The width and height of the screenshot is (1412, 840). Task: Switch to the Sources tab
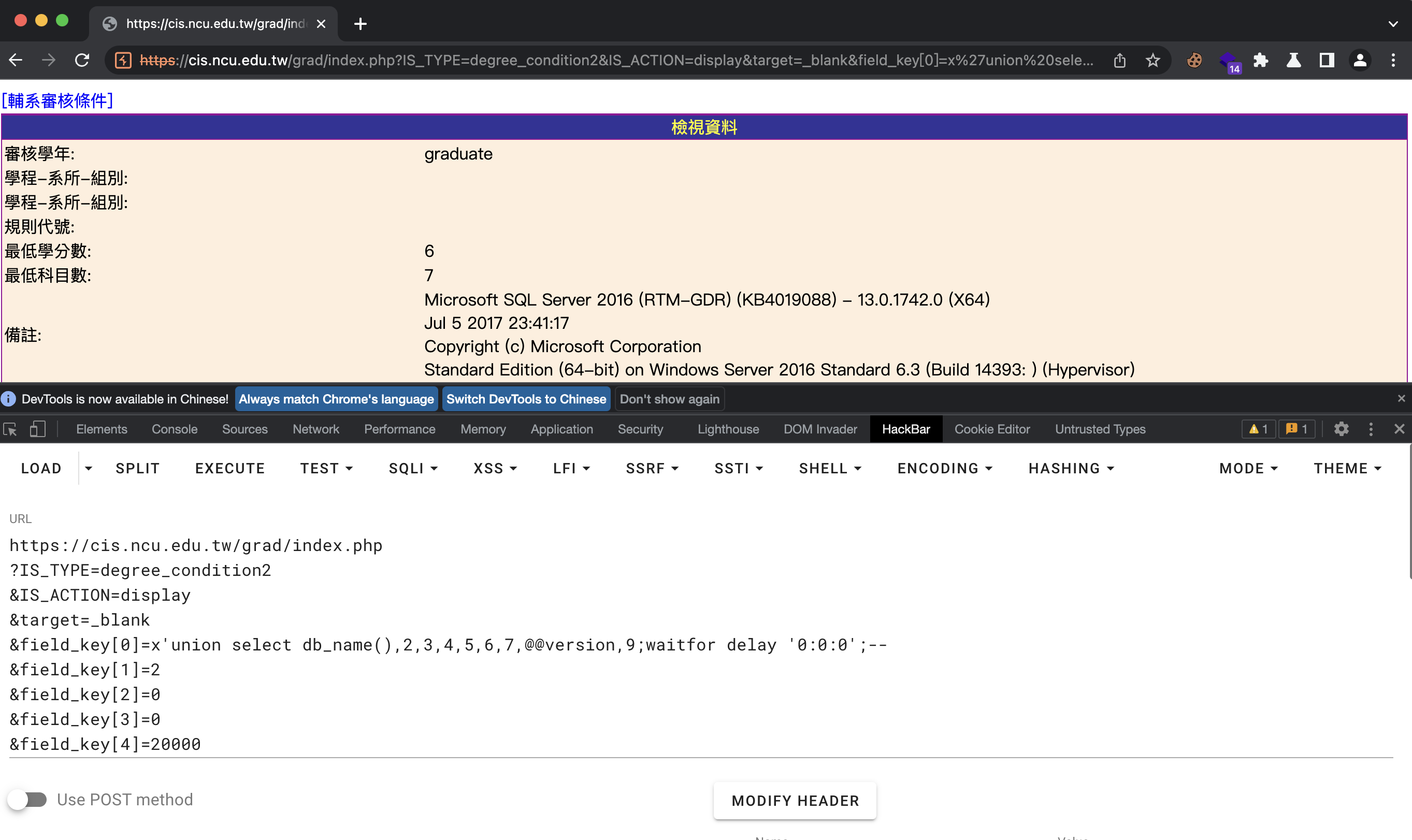[x=244, y=429]
